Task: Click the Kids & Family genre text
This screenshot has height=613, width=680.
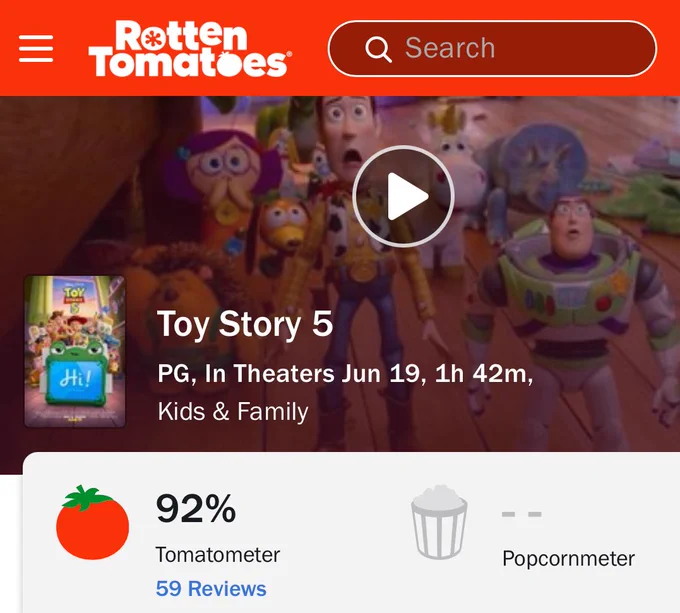Action: pyautogui.click(x=233, y=411)
